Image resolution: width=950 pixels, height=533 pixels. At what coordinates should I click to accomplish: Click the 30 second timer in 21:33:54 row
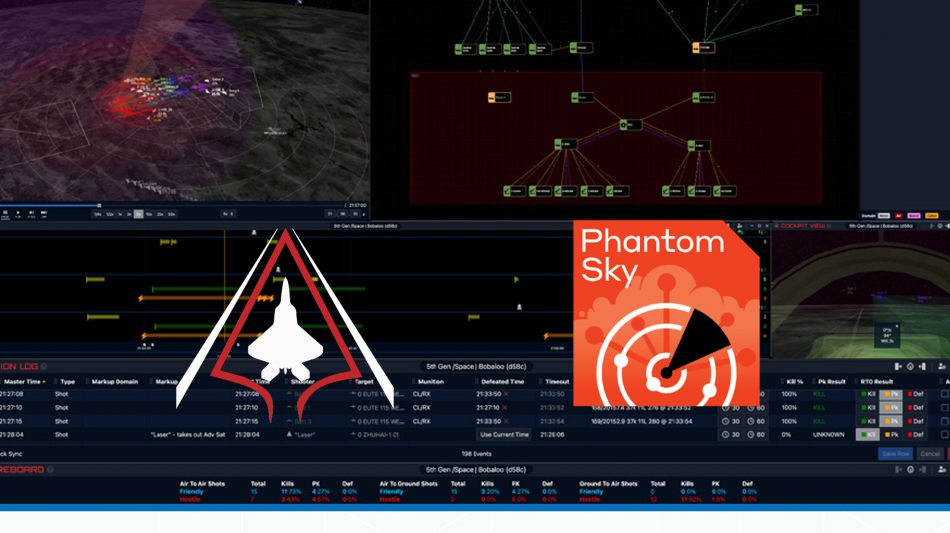click(731, 421)
